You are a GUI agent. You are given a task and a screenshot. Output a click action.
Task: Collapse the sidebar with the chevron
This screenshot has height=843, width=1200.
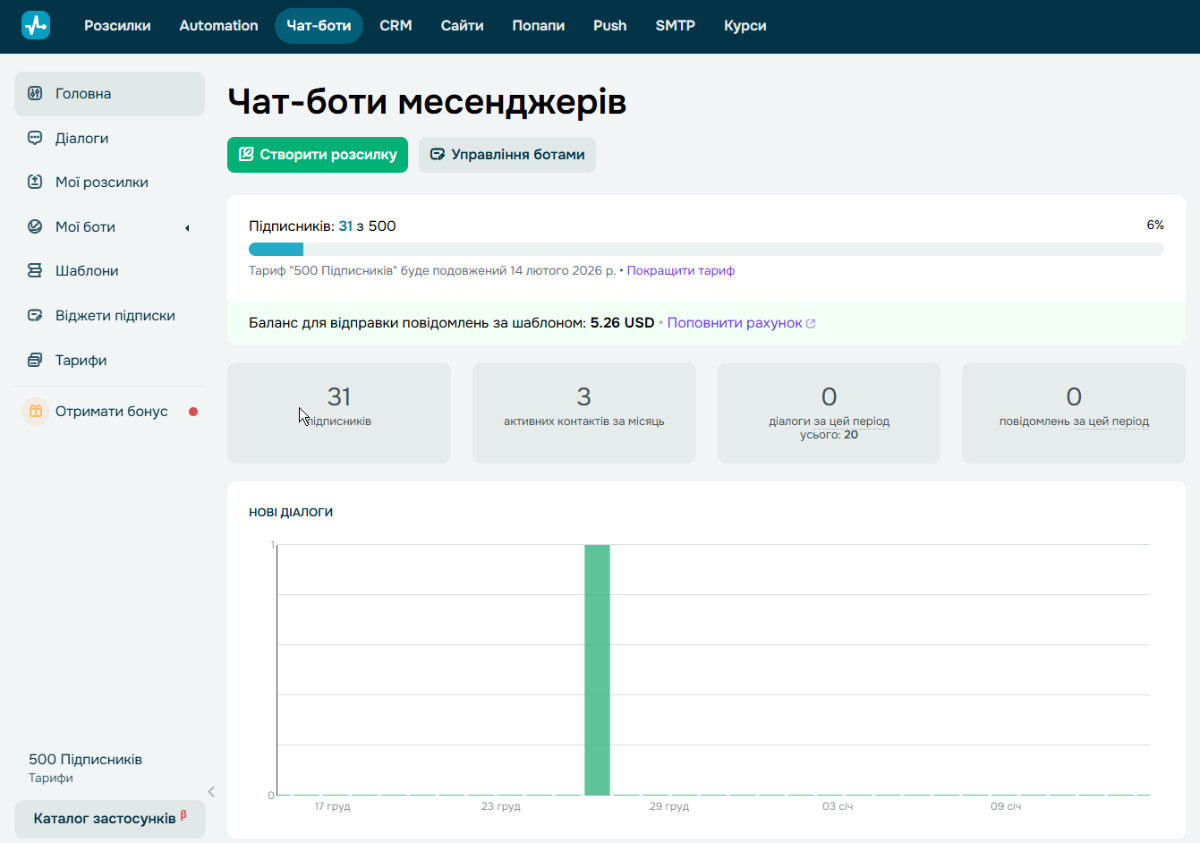pos(211,791)
